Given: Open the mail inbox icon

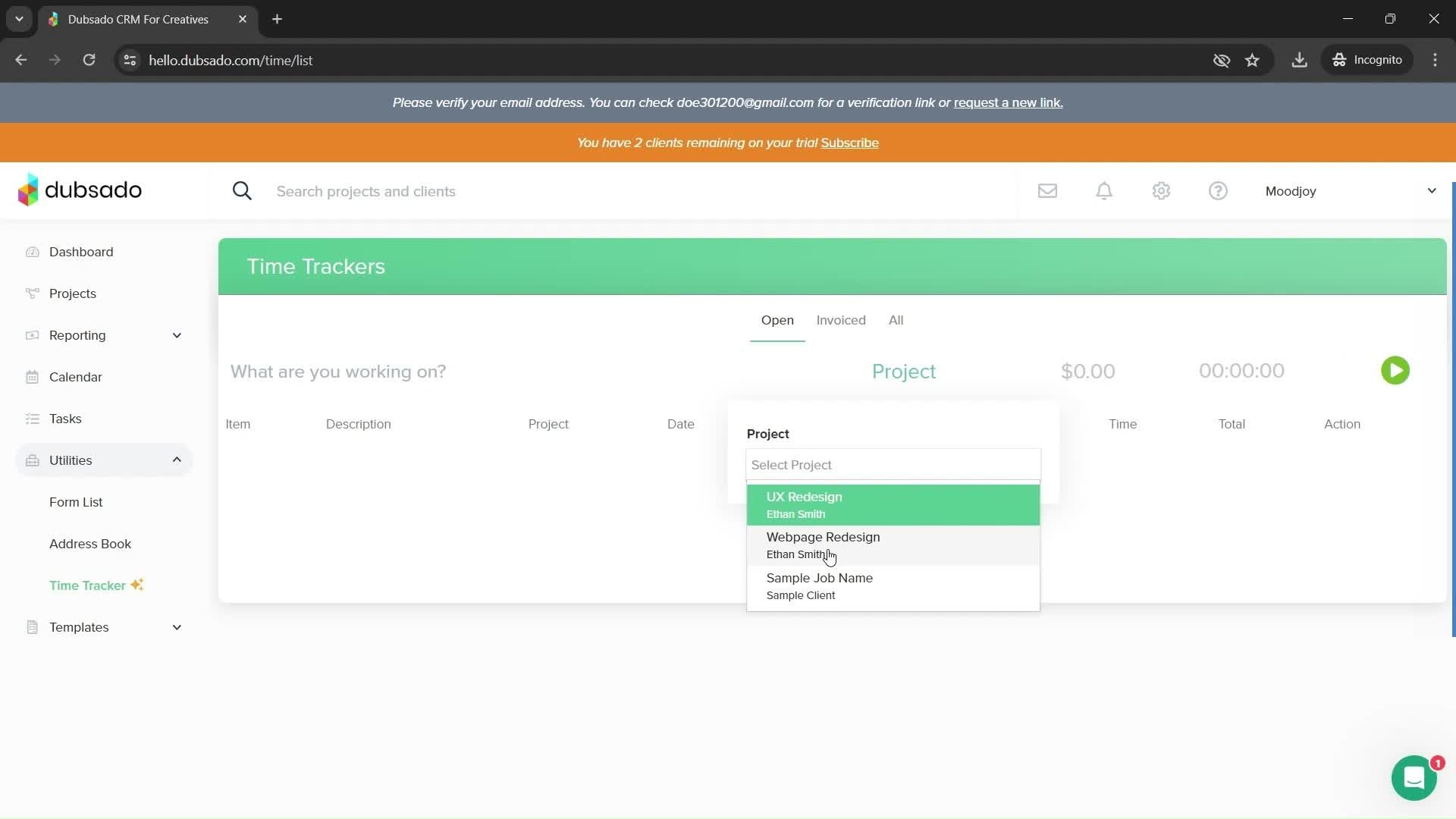Looking at the screenshot, I should click(1047, 191).
